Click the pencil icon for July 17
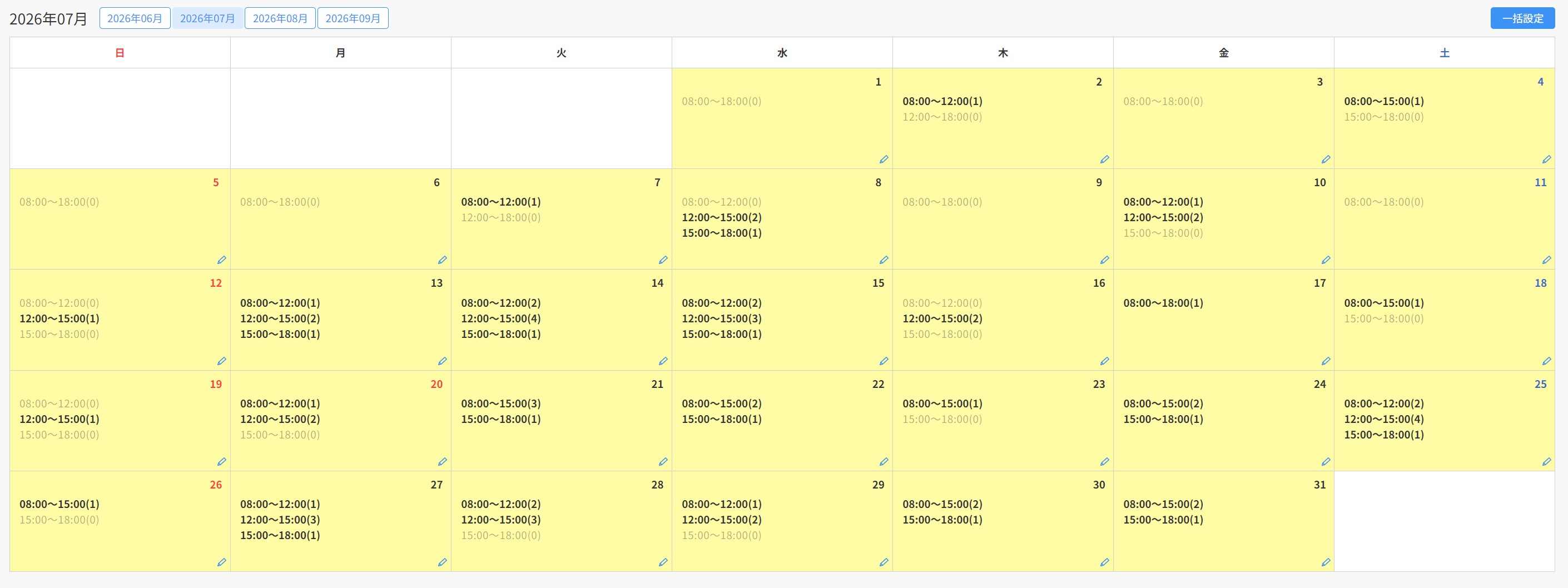The width and height of the screenshot is (1568, 588). point(1326,361)
